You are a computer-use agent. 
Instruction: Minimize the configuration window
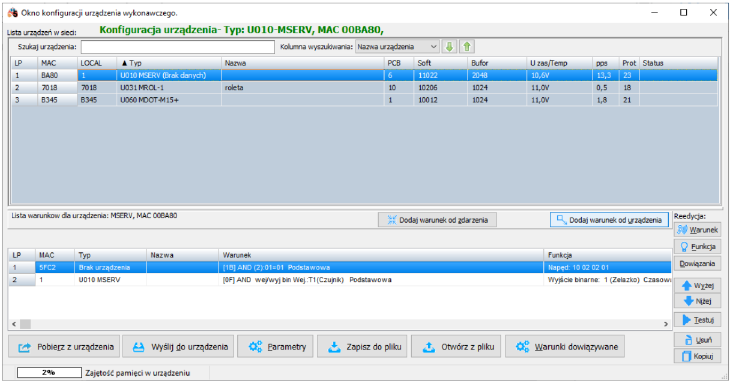[655, 13]
